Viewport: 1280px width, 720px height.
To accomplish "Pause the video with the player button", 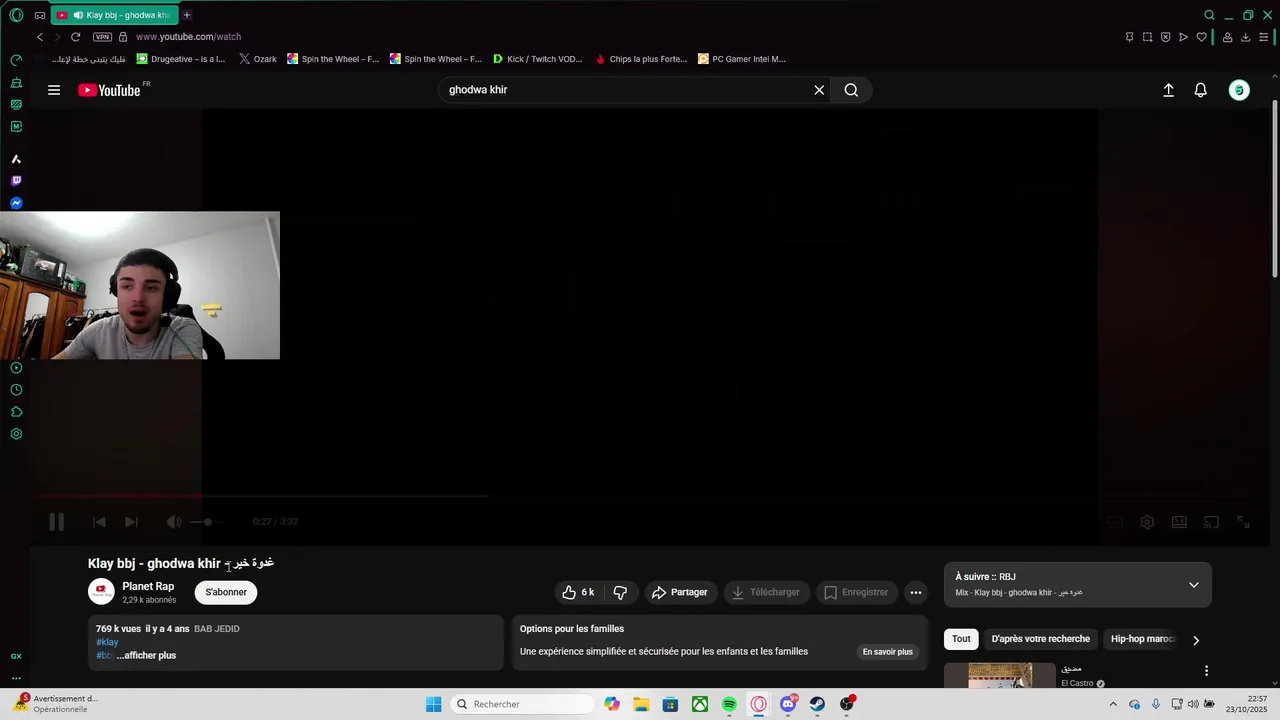I will (x=57, y=521).
